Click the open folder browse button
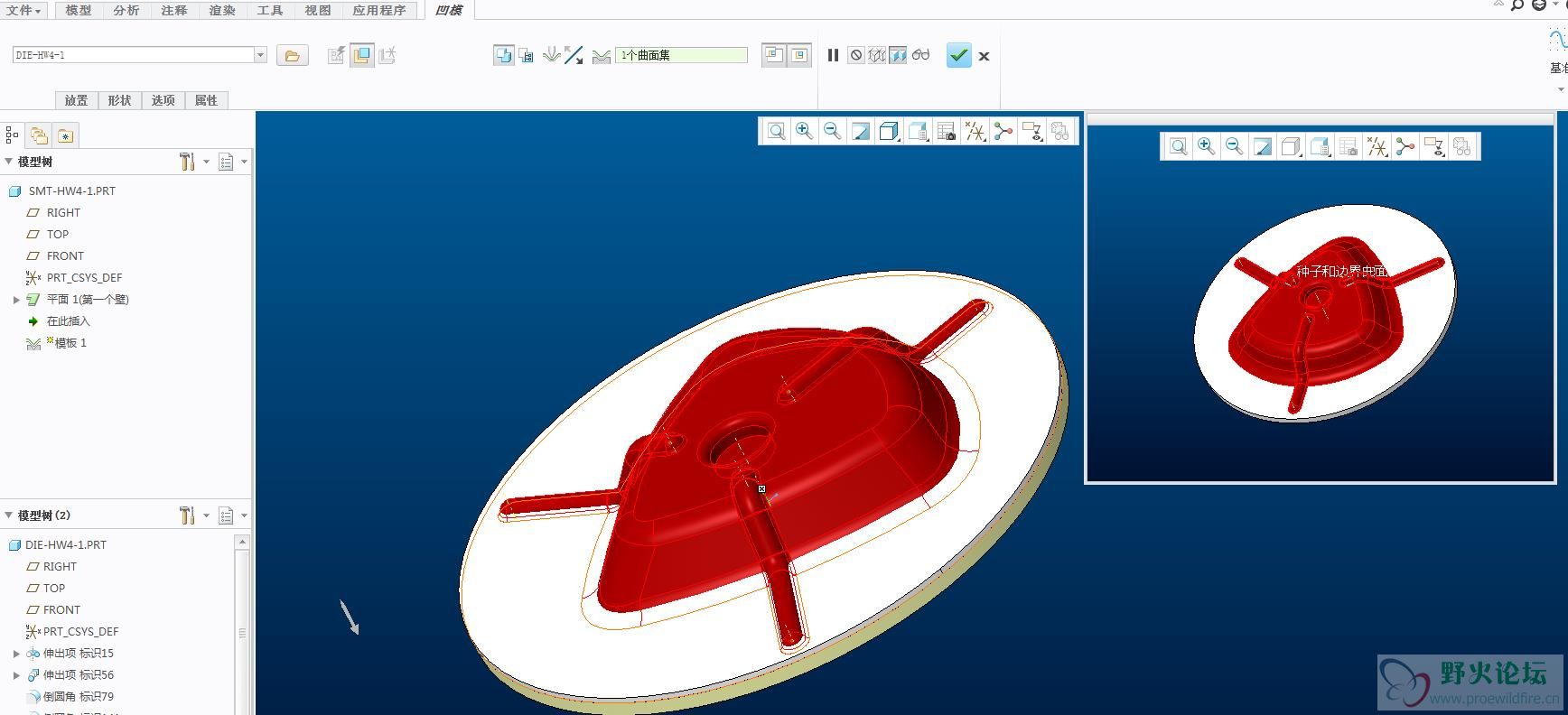Screen dimensions: 1568x715 pos(292,55)
